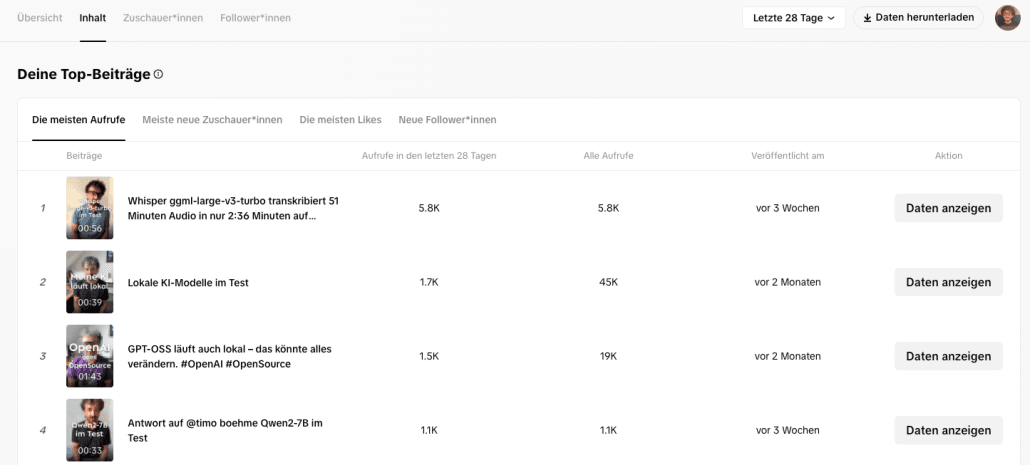
Task: Go to the Follower*innen tab
Action: point(255,18)
